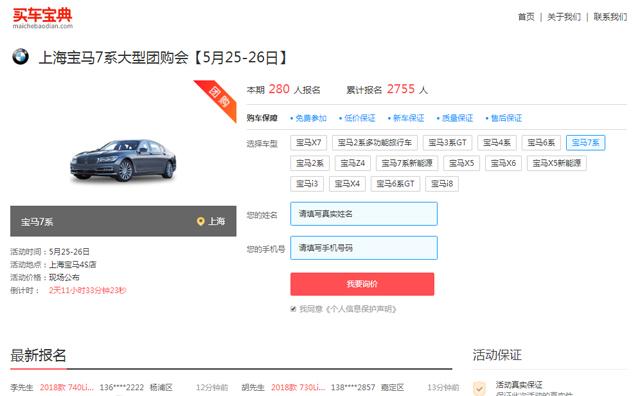Toggle the 我同意 agreement checkbox
This screenshot has width=640, height=396.
tap(293, 309)
